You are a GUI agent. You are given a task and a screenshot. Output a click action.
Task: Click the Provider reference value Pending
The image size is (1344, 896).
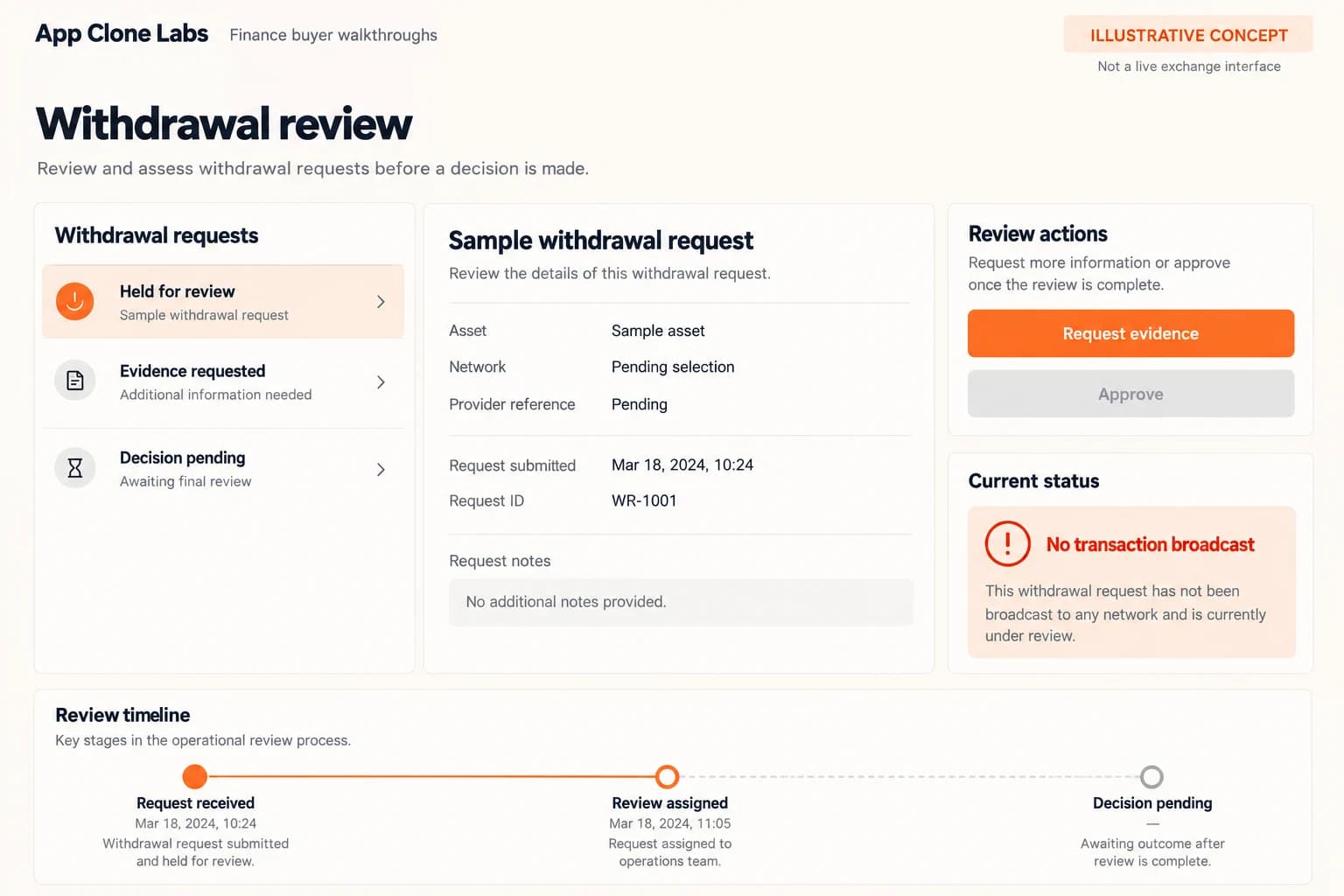(640, 404)
